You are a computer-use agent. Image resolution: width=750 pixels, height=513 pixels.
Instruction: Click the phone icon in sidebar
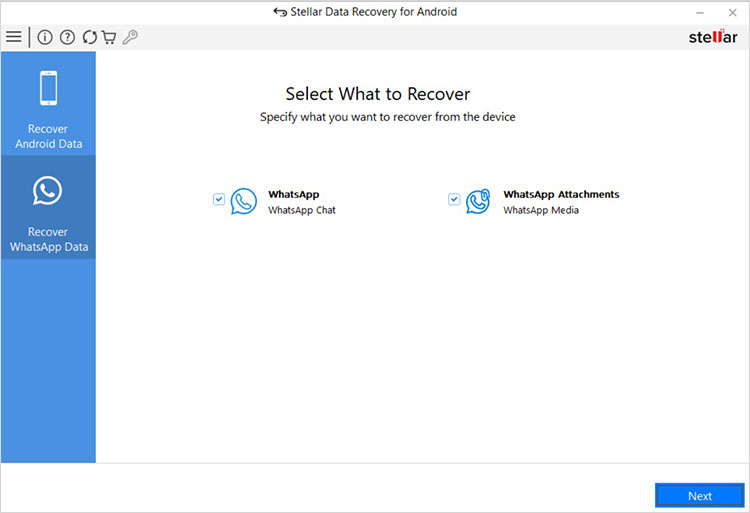tap(48, 88)
